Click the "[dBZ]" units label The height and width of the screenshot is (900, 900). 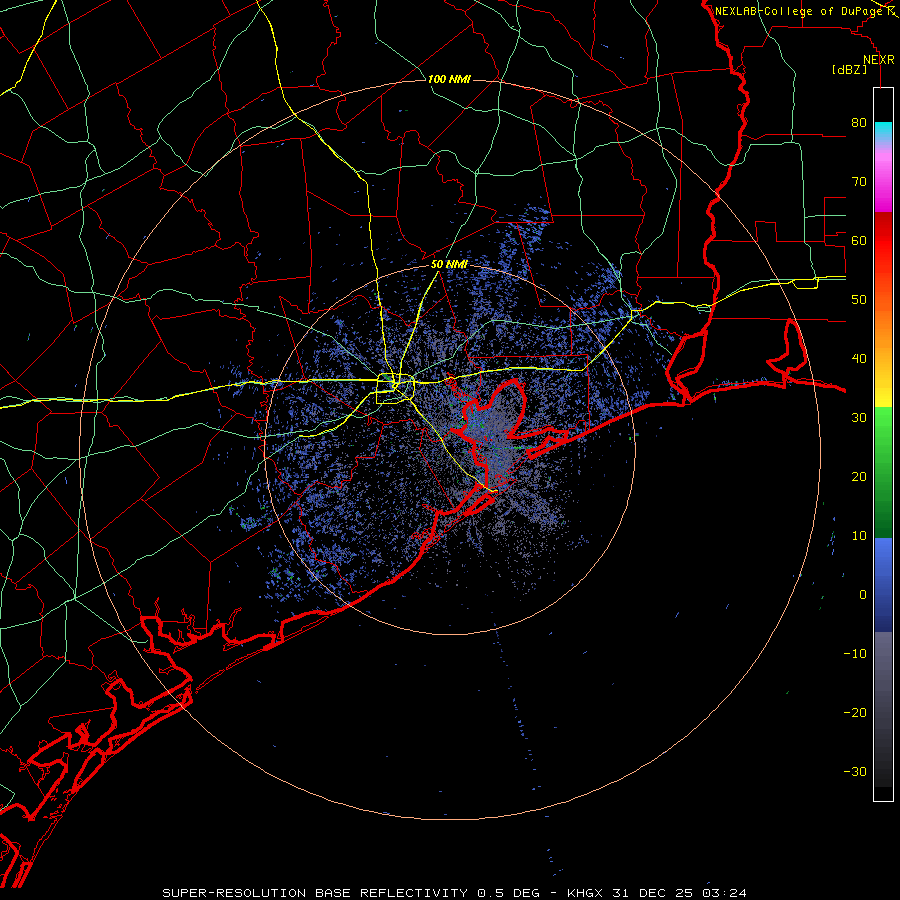849,69
